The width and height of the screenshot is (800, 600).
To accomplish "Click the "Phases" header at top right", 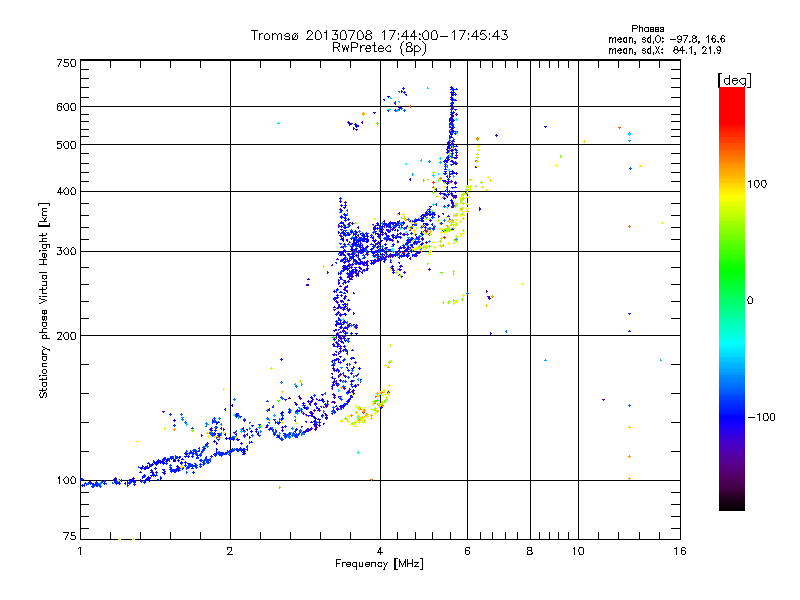I will (647, 29).
